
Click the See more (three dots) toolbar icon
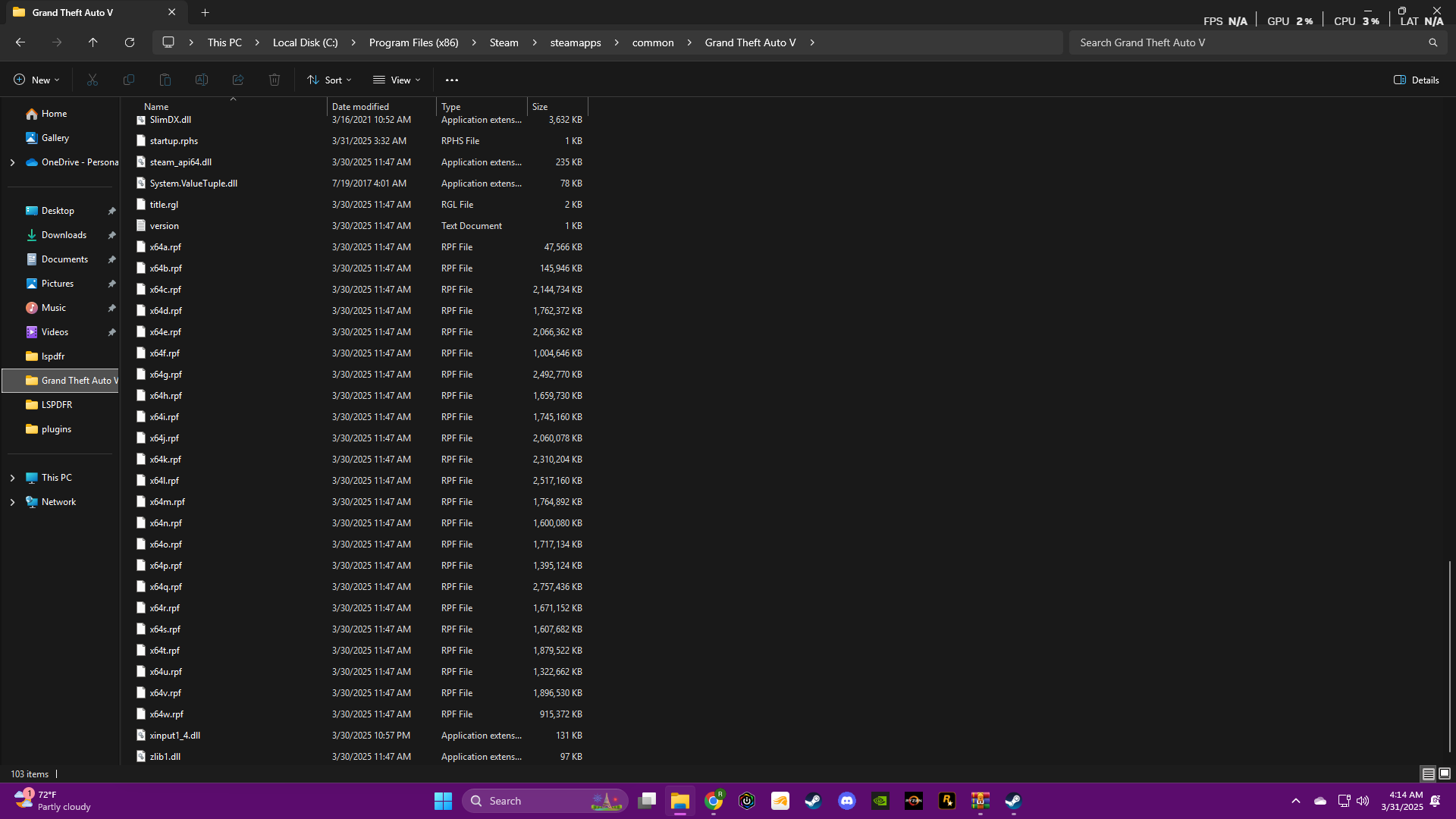452,80
